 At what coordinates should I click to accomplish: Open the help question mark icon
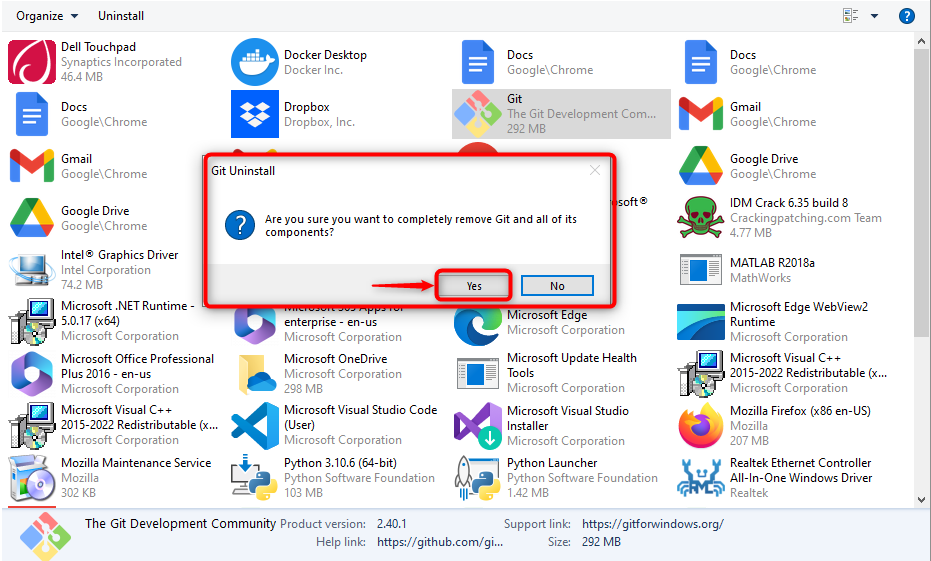tap(907, 16)
